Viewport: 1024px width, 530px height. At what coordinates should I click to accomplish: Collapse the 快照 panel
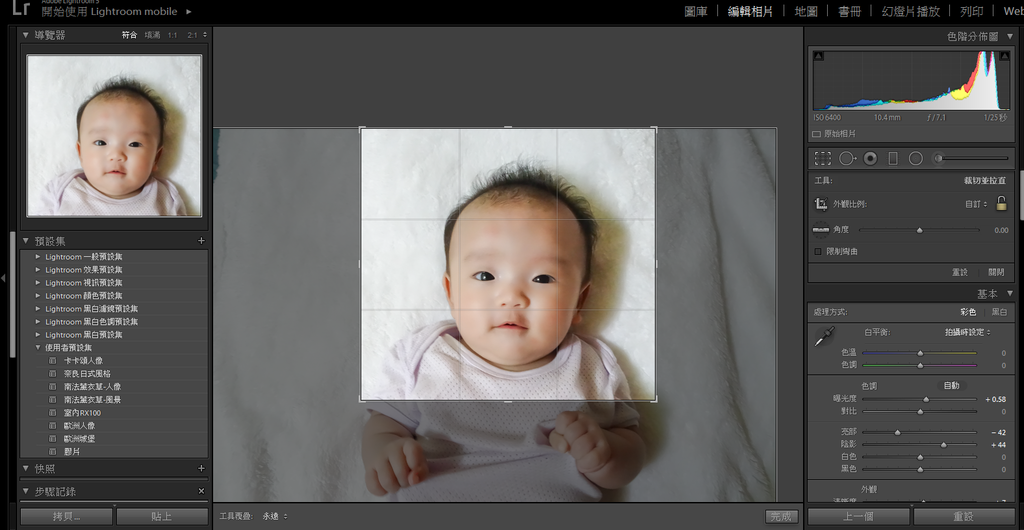[x=25, y=469]
